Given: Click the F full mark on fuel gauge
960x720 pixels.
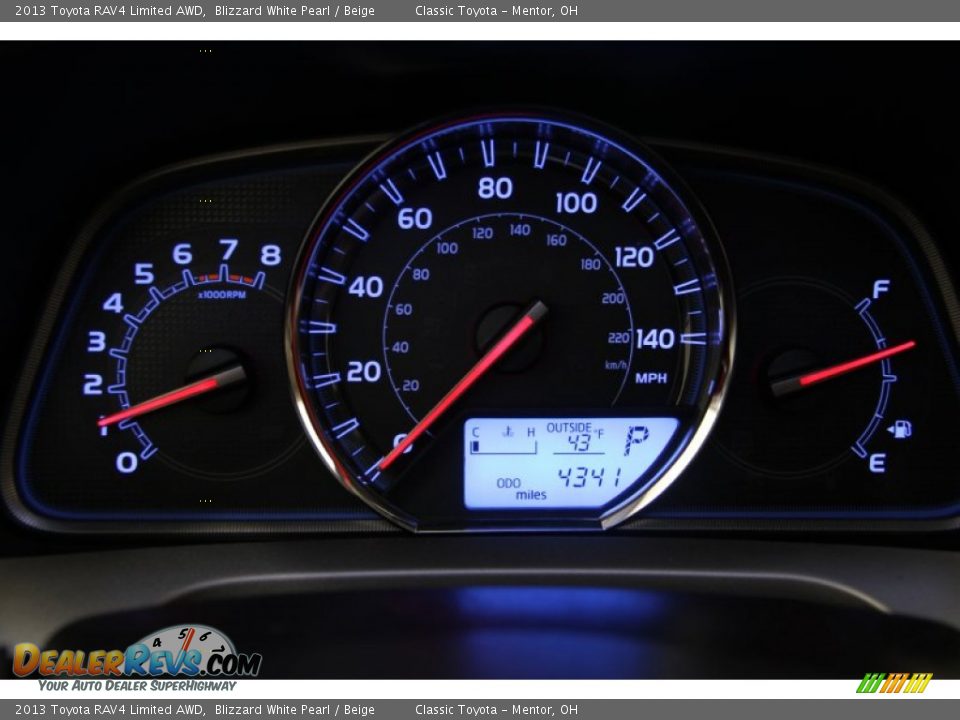Looking at the screenshot, I should tap(880, 290).
